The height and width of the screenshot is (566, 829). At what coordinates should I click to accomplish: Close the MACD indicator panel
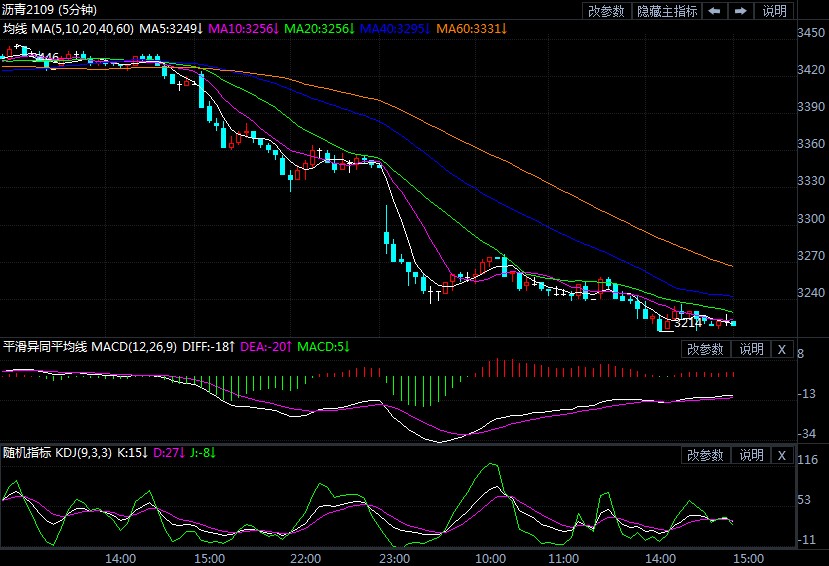782,349
